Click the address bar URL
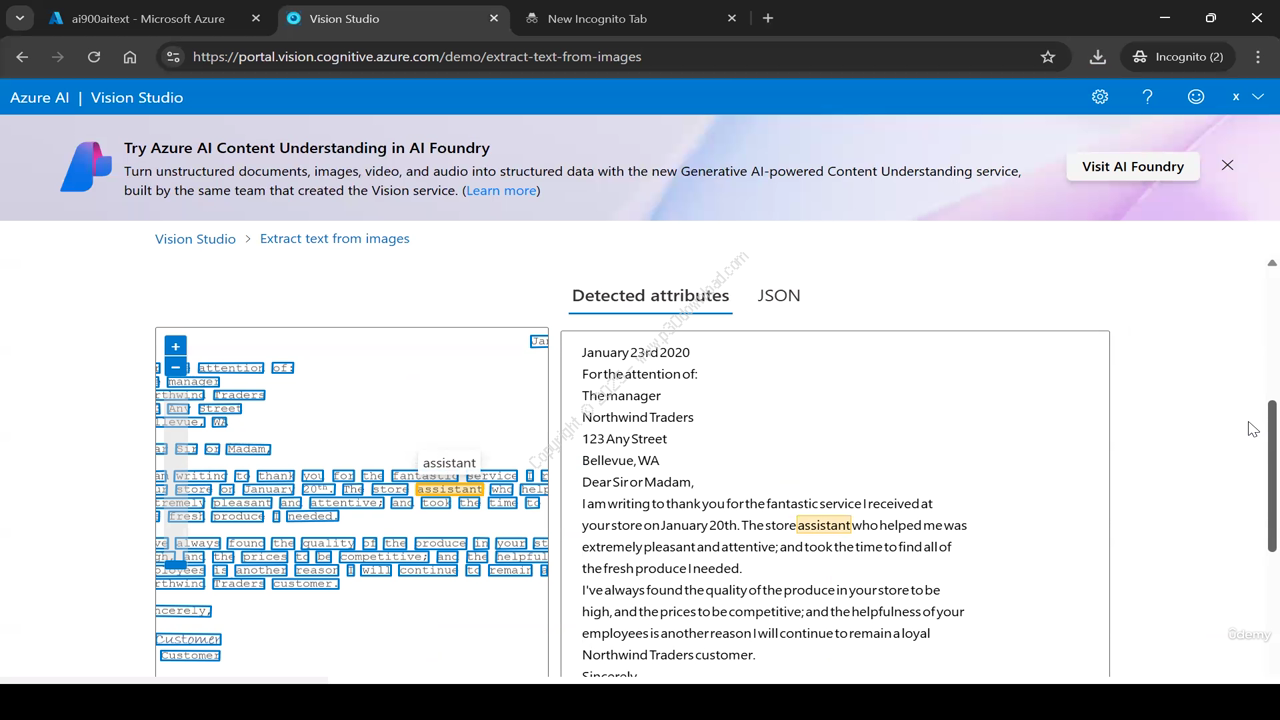 (417, 57)
